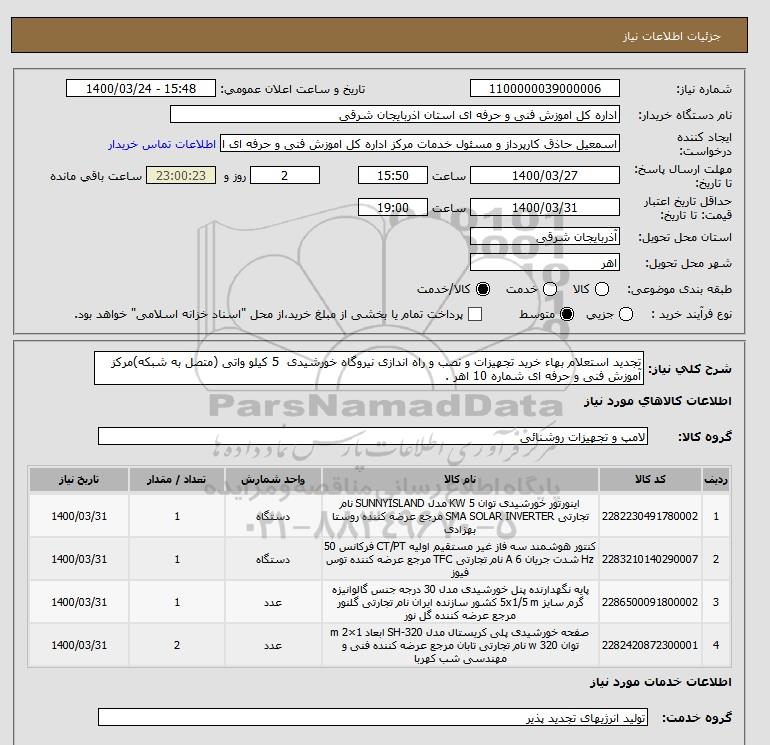Screen dimensions: 770x745
Task: Open the اطلاعات تماس خریدار link
Action: pos(162,144)
